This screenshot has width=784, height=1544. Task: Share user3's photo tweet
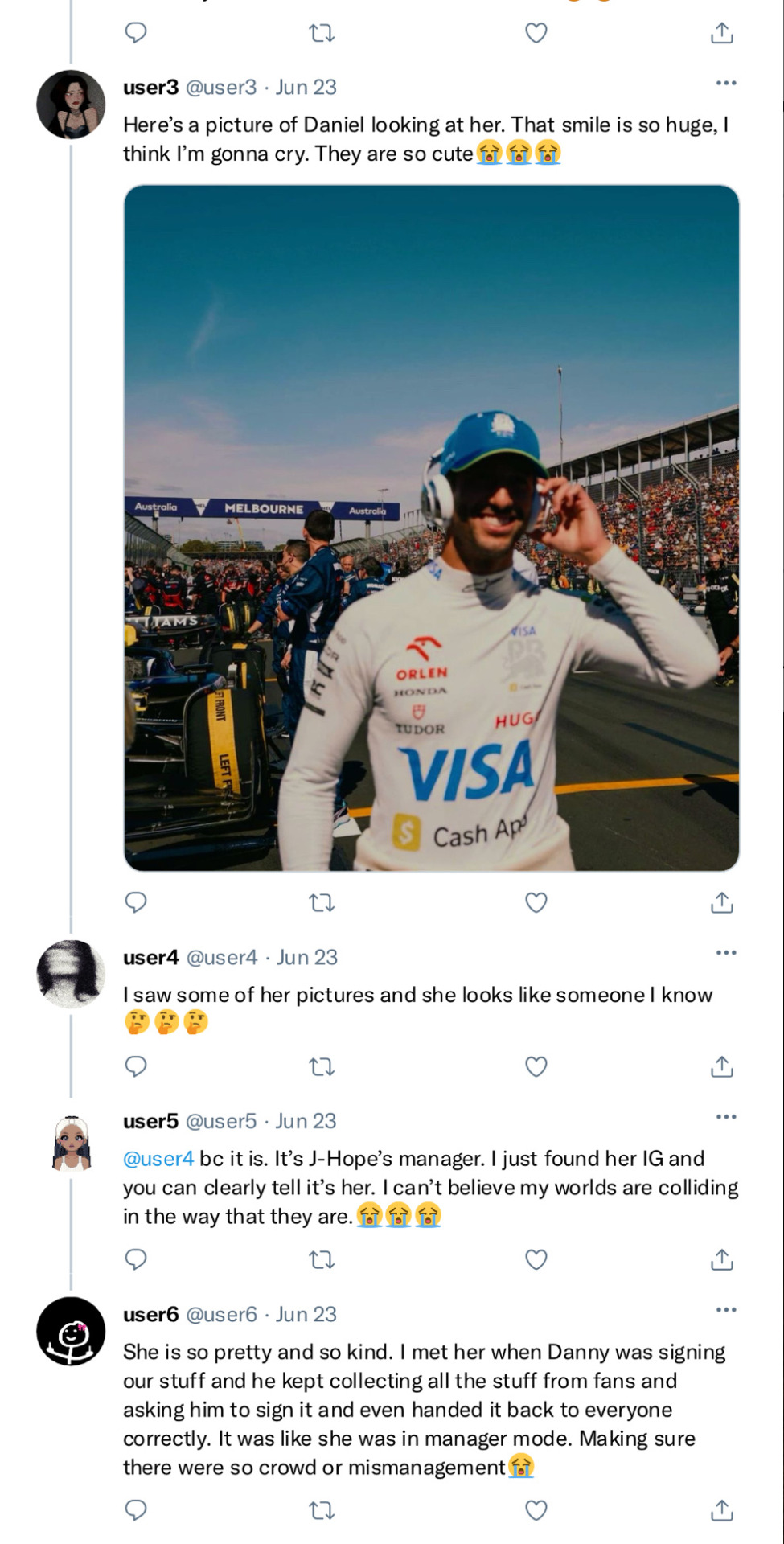[721, 903]
